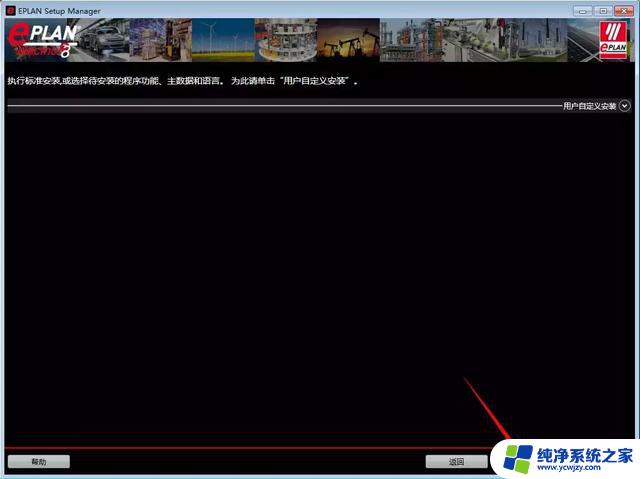Click the 用户自定义安装 label

coord(589,105)
